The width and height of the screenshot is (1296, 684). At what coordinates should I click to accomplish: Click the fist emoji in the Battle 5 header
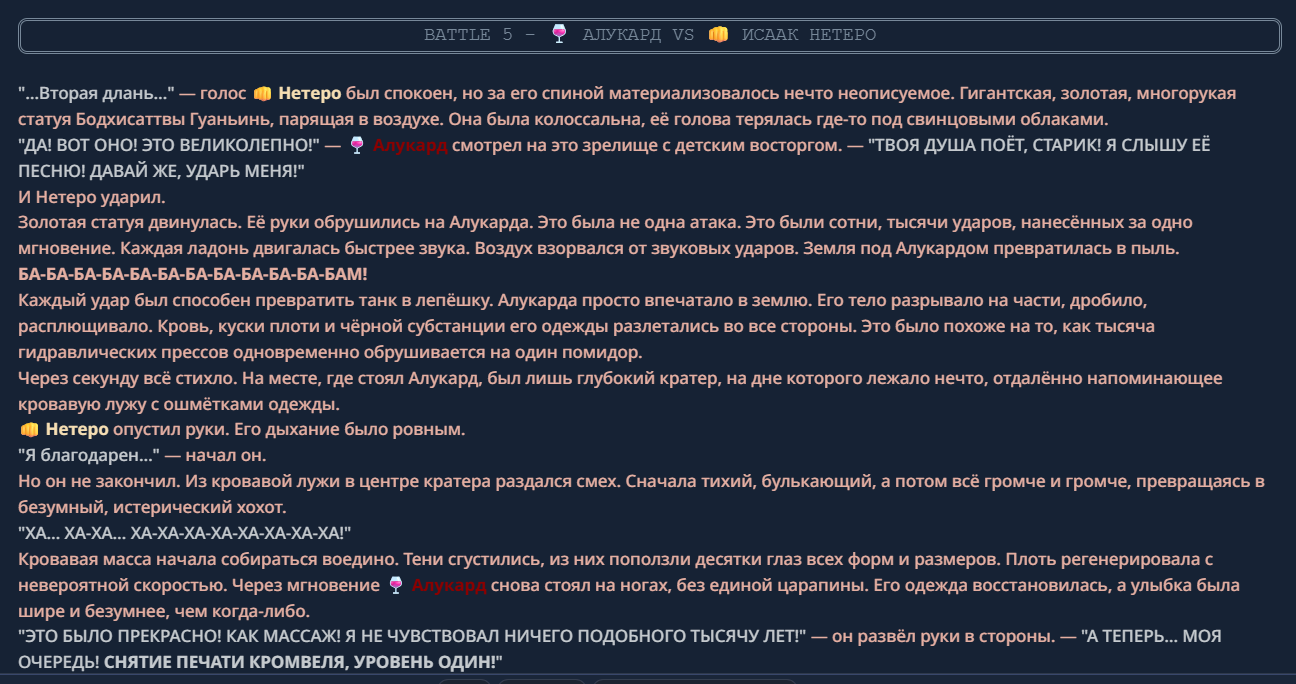(x=718, y=35)
